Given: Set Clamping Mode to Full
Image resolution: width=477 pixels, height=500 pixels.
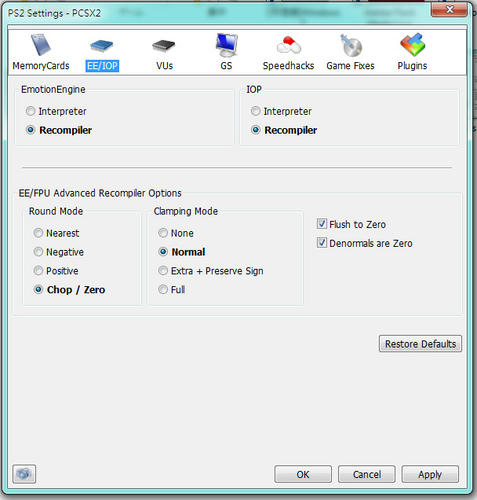Looking at the screenshot, I should pyautogui.click(x=171, y=290).
